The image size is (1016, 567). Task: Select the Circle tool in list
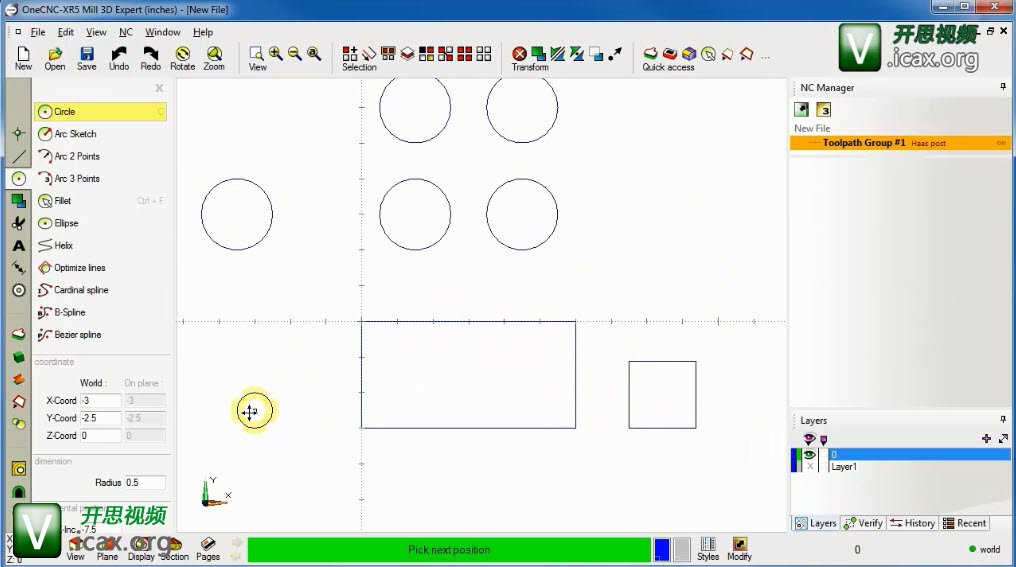pyautogui.click(x=100, y=111)
